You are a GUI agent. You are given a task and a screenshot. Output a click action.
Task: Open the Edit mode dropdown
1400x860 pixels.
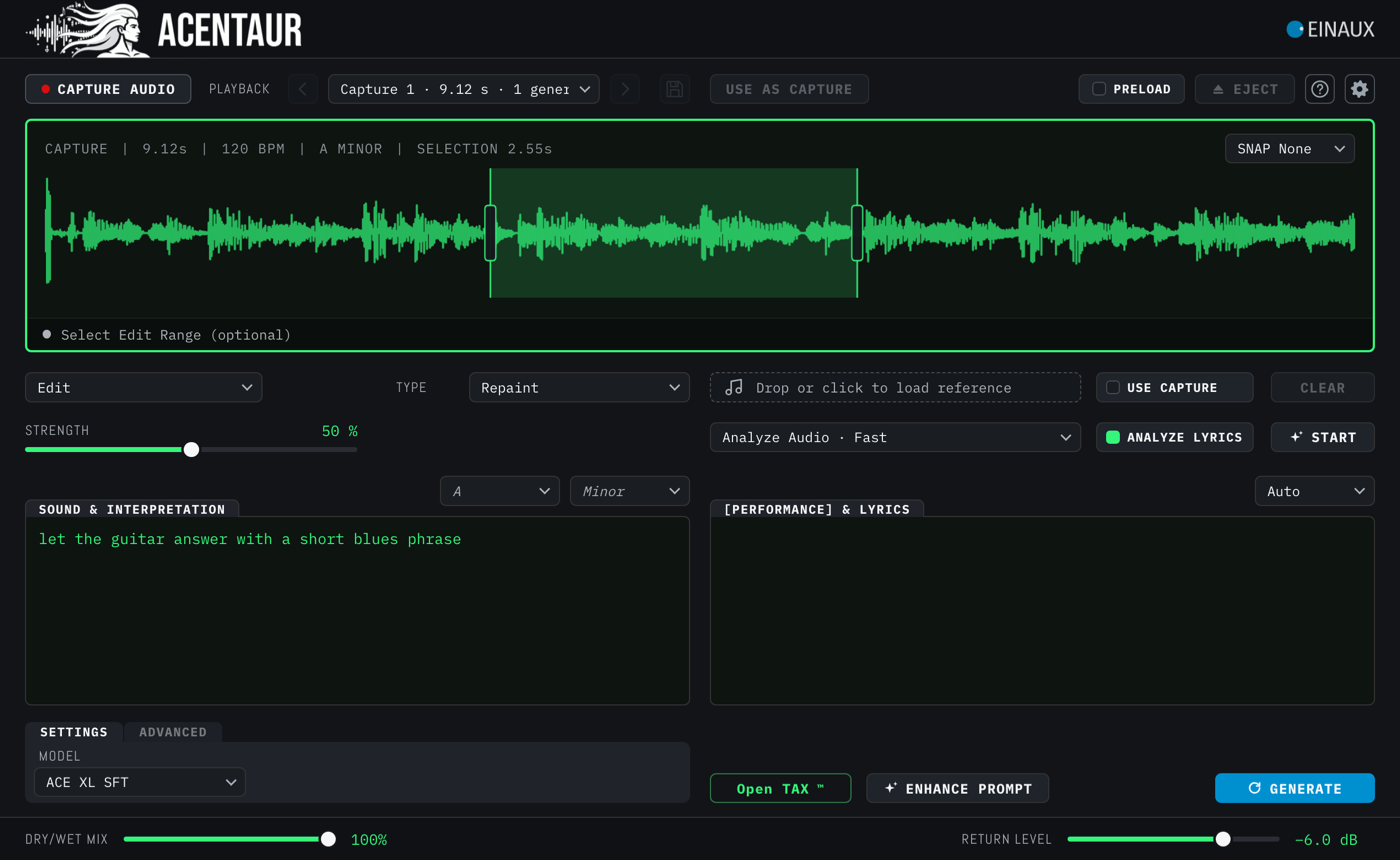[x=143, y=387]
